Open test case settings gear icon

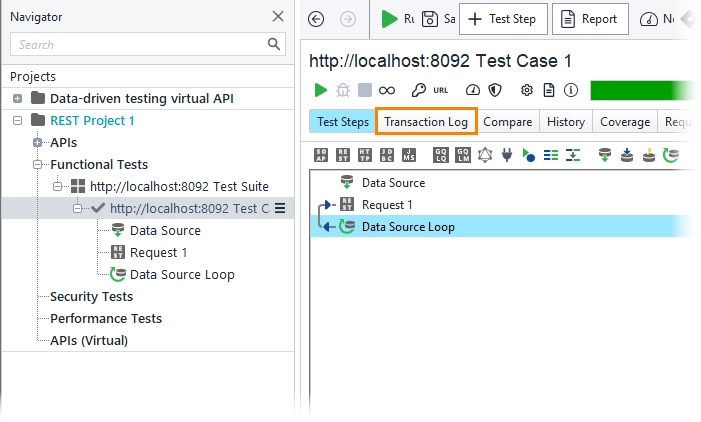pos(527,90)
